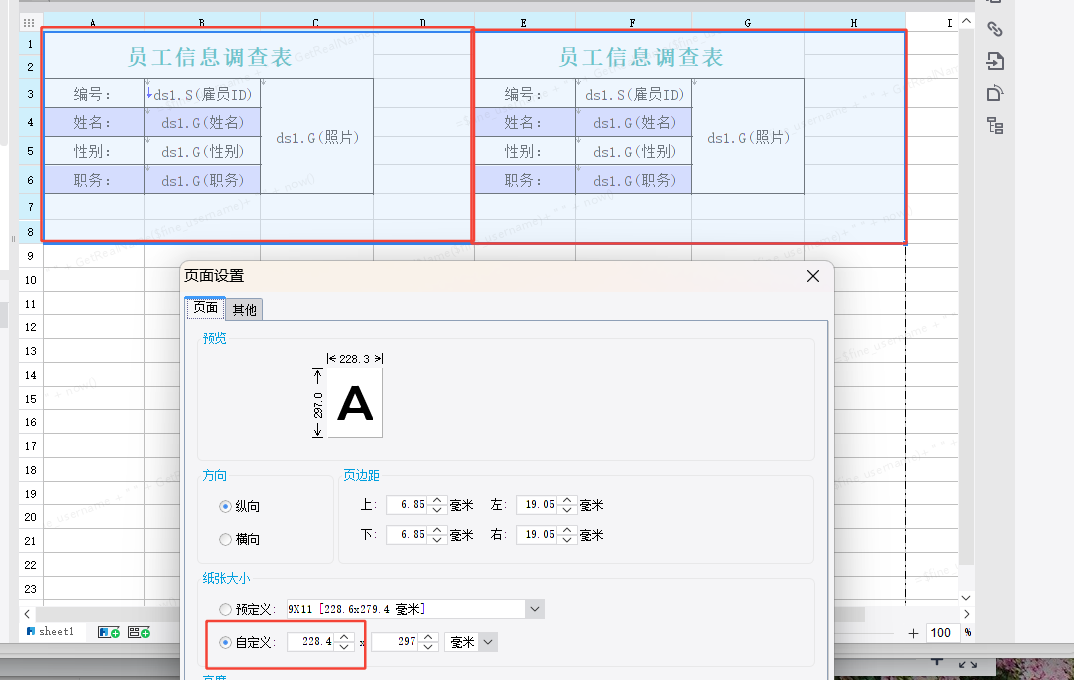
Task: Click the zoom percentage field showing 100
Action: point(940,633)
